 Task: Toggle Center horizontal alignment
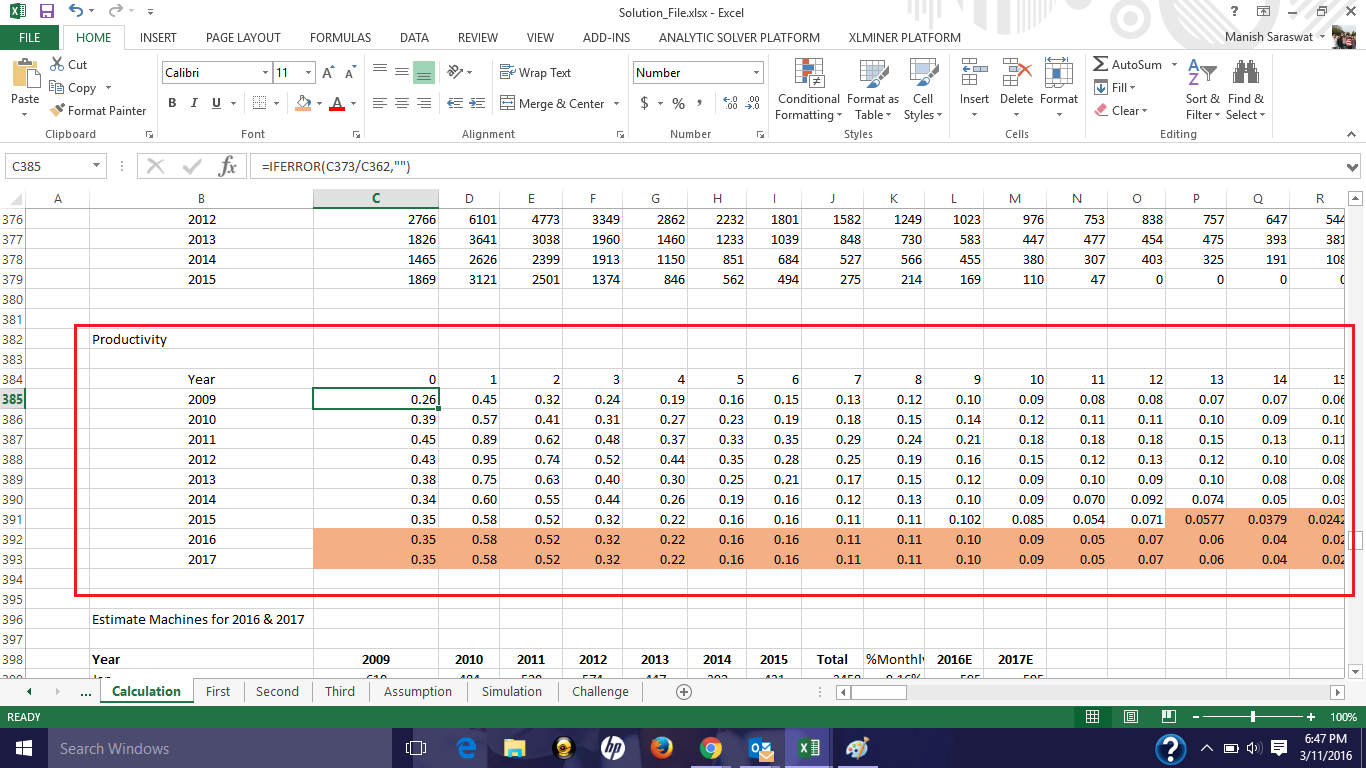[401, 103]
